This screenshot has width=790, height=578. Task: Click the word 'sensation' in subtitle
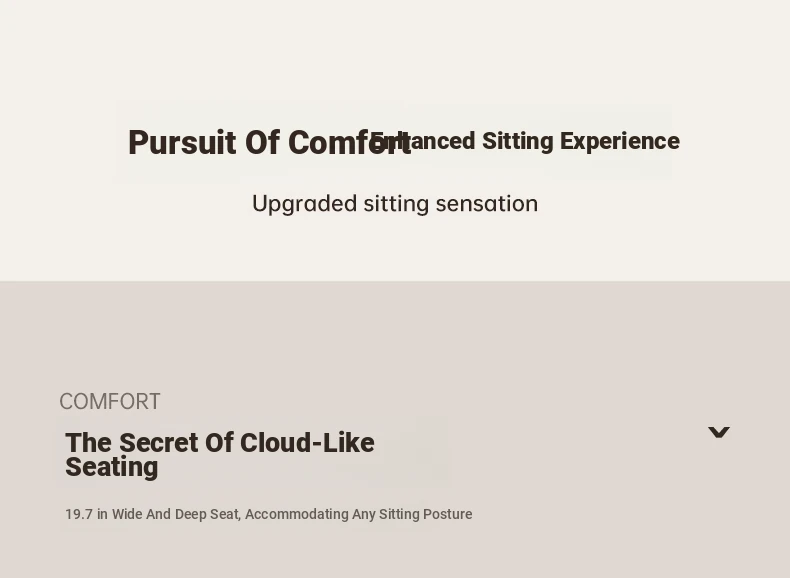(487, 204)
